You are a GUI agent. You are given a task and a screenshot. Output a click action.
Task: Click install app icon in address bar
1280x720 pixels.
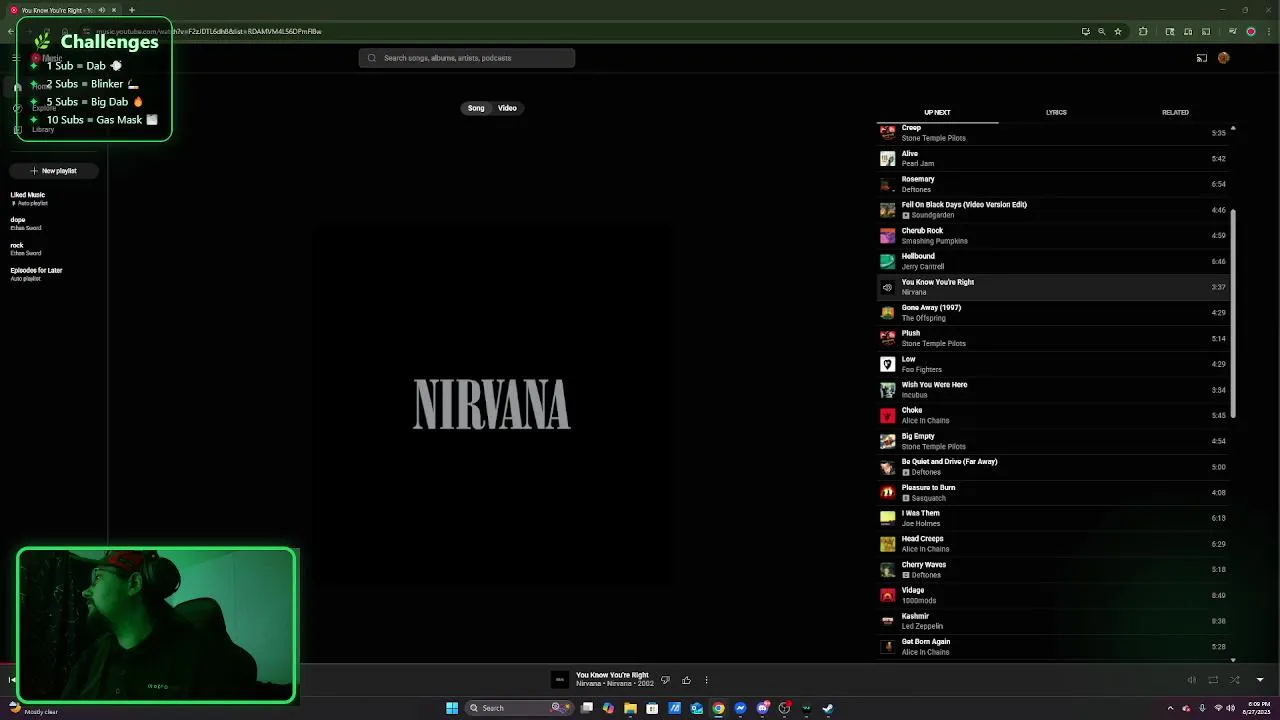click(x=1085, y=31)
